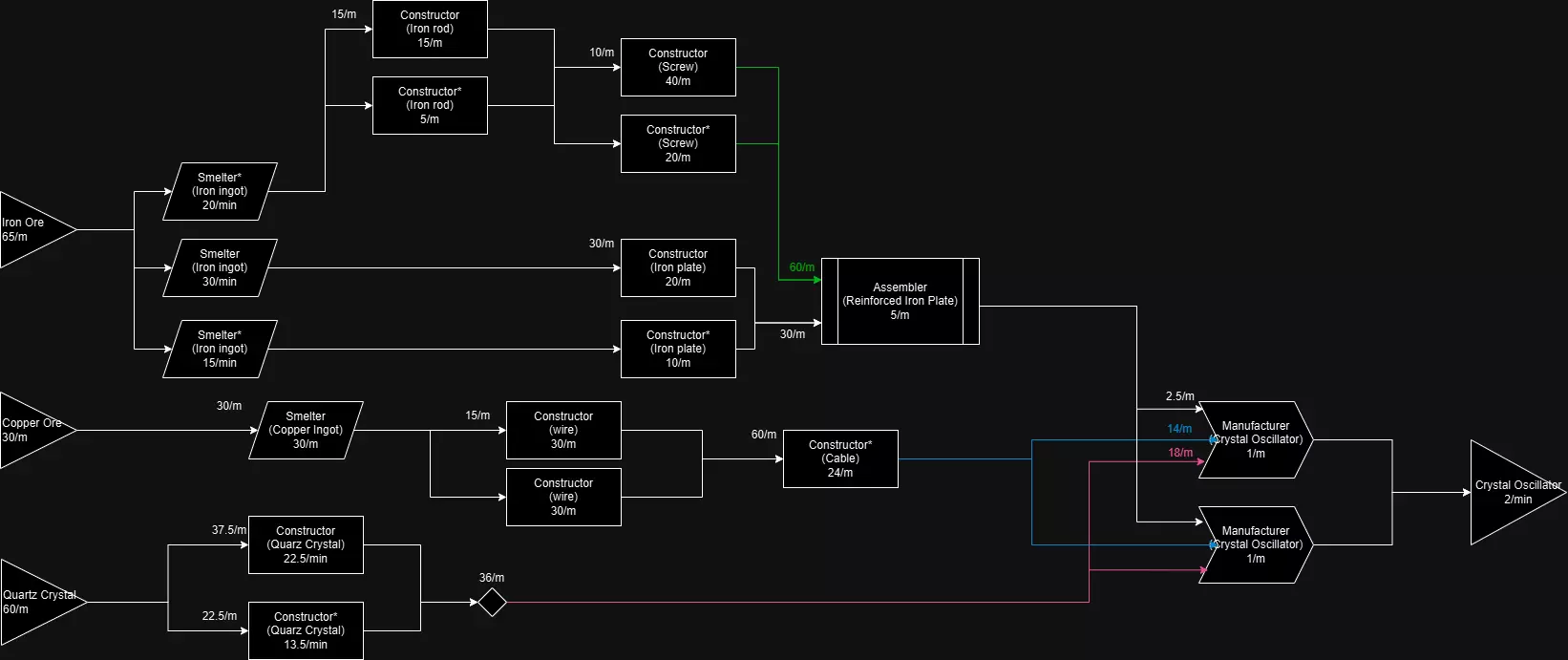Click the 10/m label near Screw constructor
This screenshot has height=660, width=1568.
tap(602, 53)
